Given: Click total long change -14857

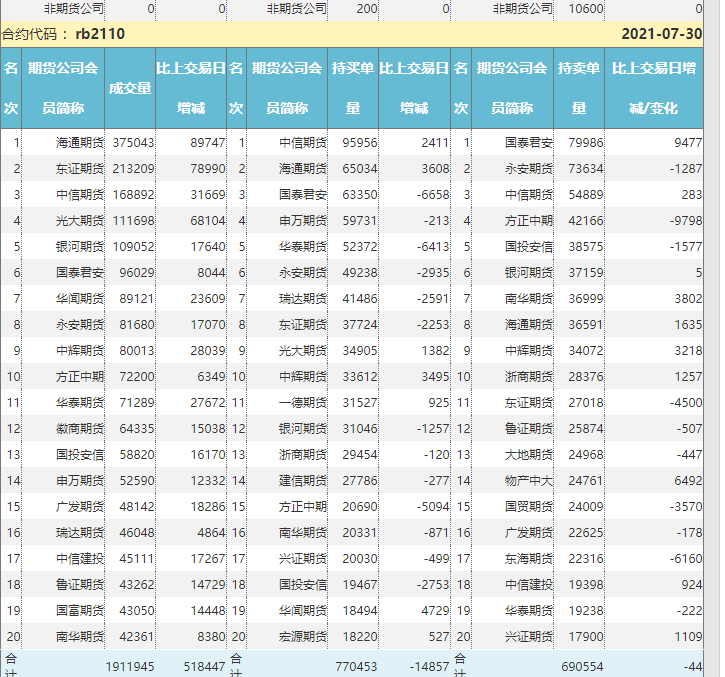Looking at the screenshot, I should pos(430,667).
